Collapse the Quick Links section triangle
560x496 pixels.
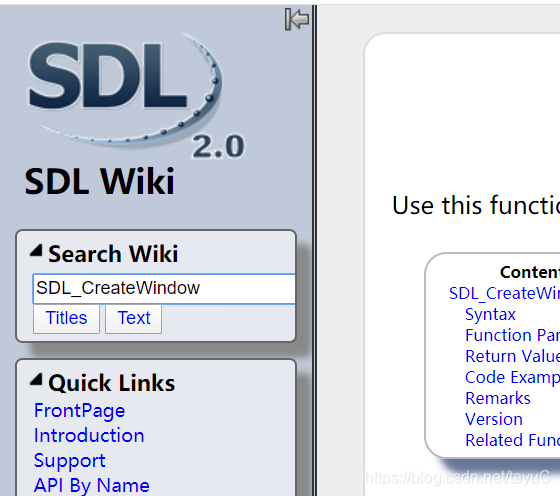tap(36, 380)
